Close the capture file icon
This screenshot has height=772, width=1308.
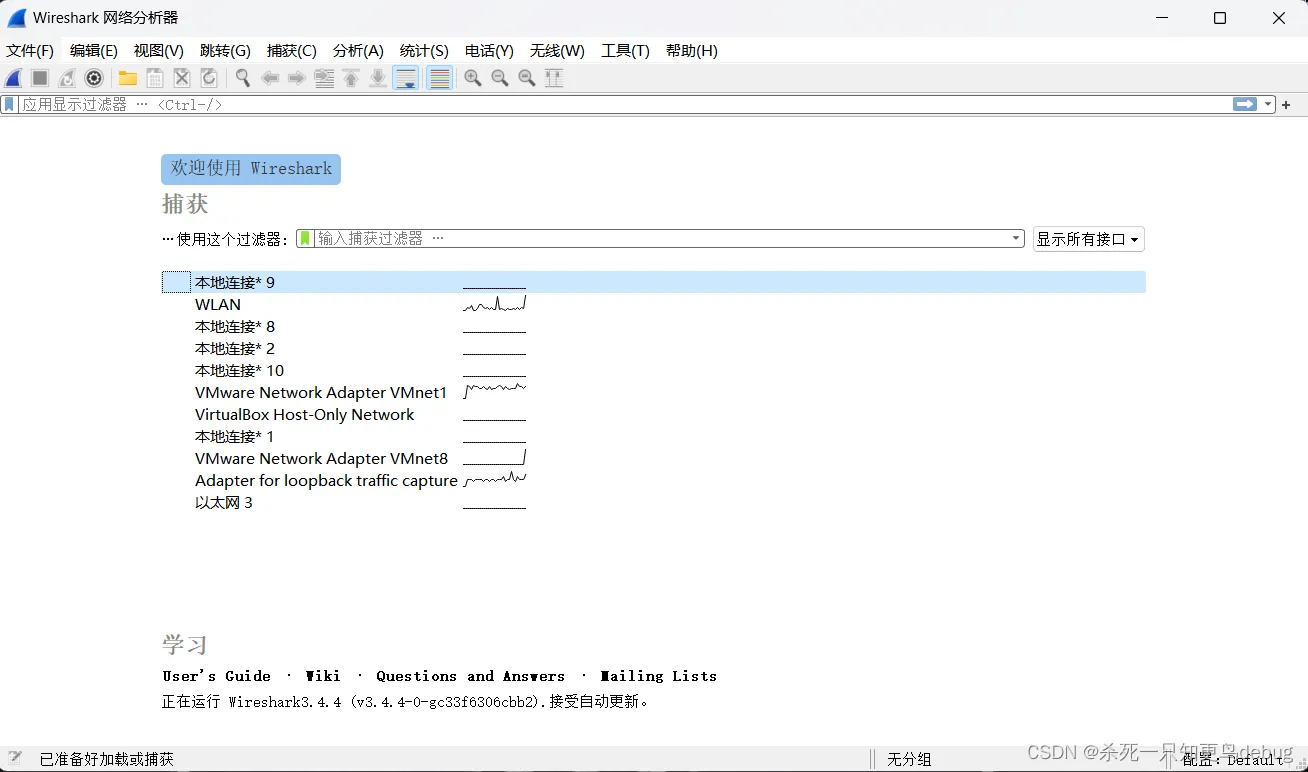click(x=182, y=78)
